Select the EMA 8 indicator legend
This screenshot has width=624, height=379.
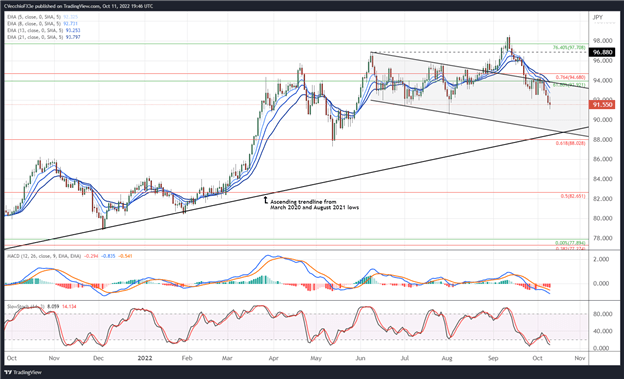43,24
